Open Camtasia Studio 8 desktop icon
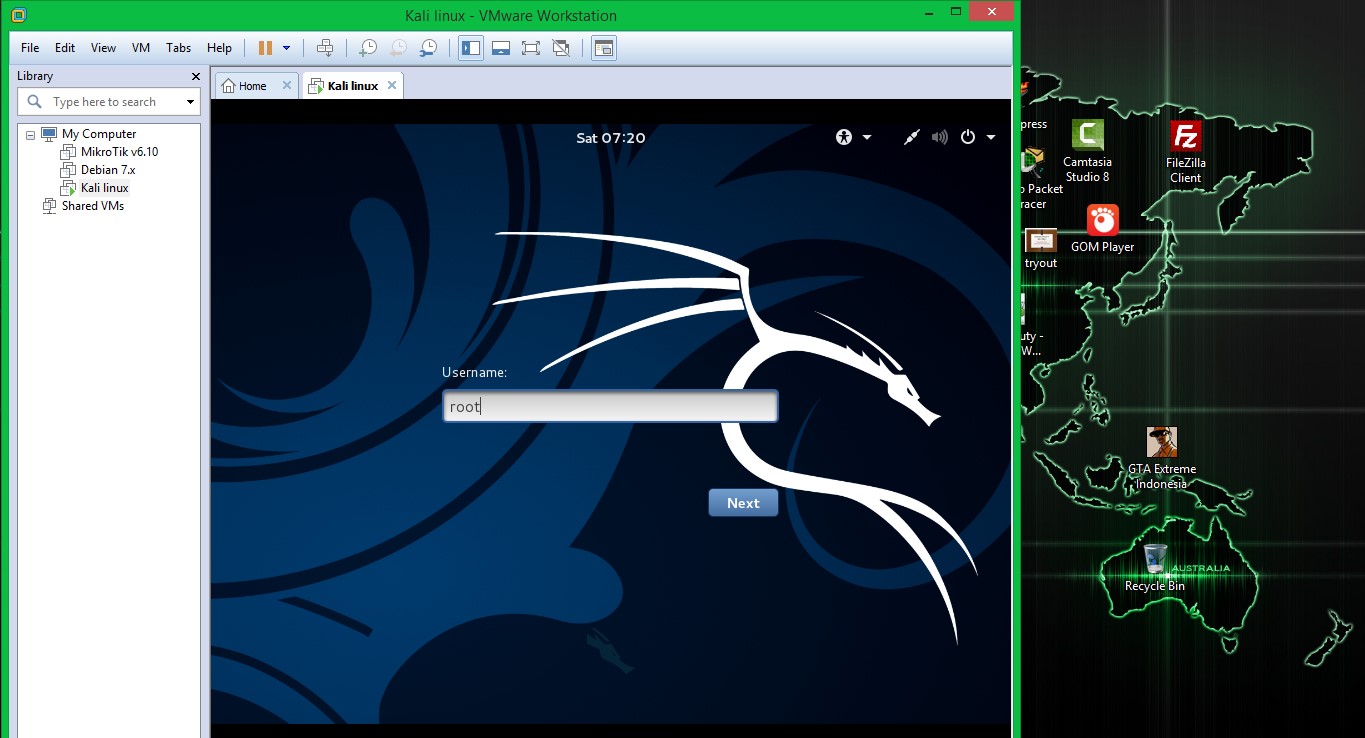1365x738 pixels. 1087,151
